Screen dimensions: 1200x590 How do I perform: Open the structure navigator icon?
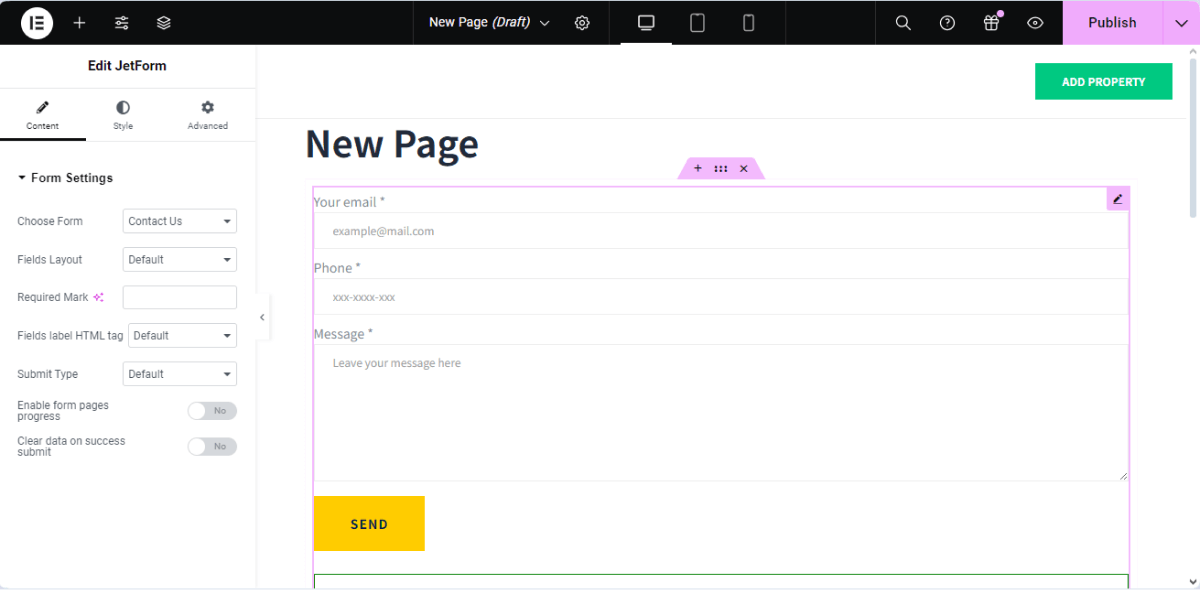(x=163, y=22)
